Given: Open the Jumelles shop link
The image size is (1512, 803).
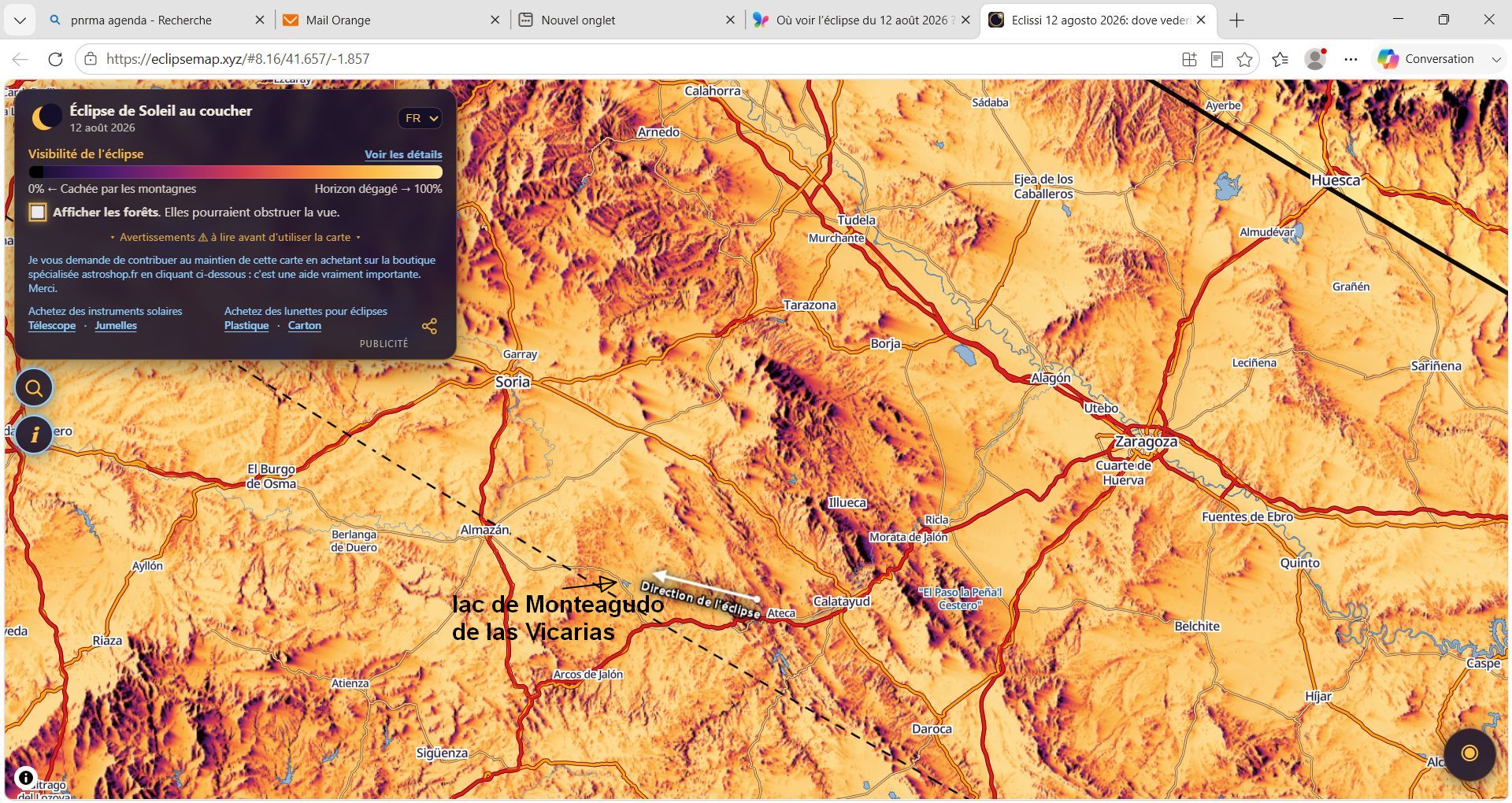Looking at the screenshot, I should pyautogui.click(x=116, y=326).
